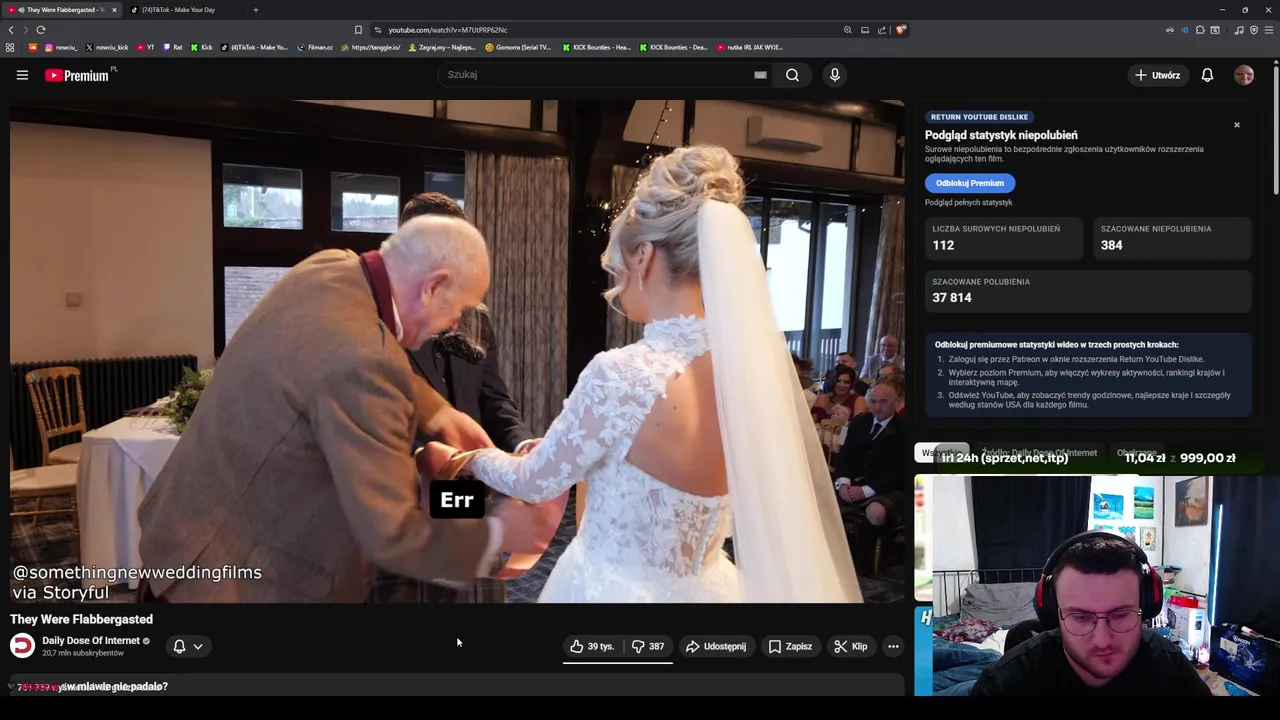The width and height of the screenshot is (1280, 720).
Task: Open the Gomorra (Serial TV bookmark
Action: pyautogui.click(x=518, y=47)
